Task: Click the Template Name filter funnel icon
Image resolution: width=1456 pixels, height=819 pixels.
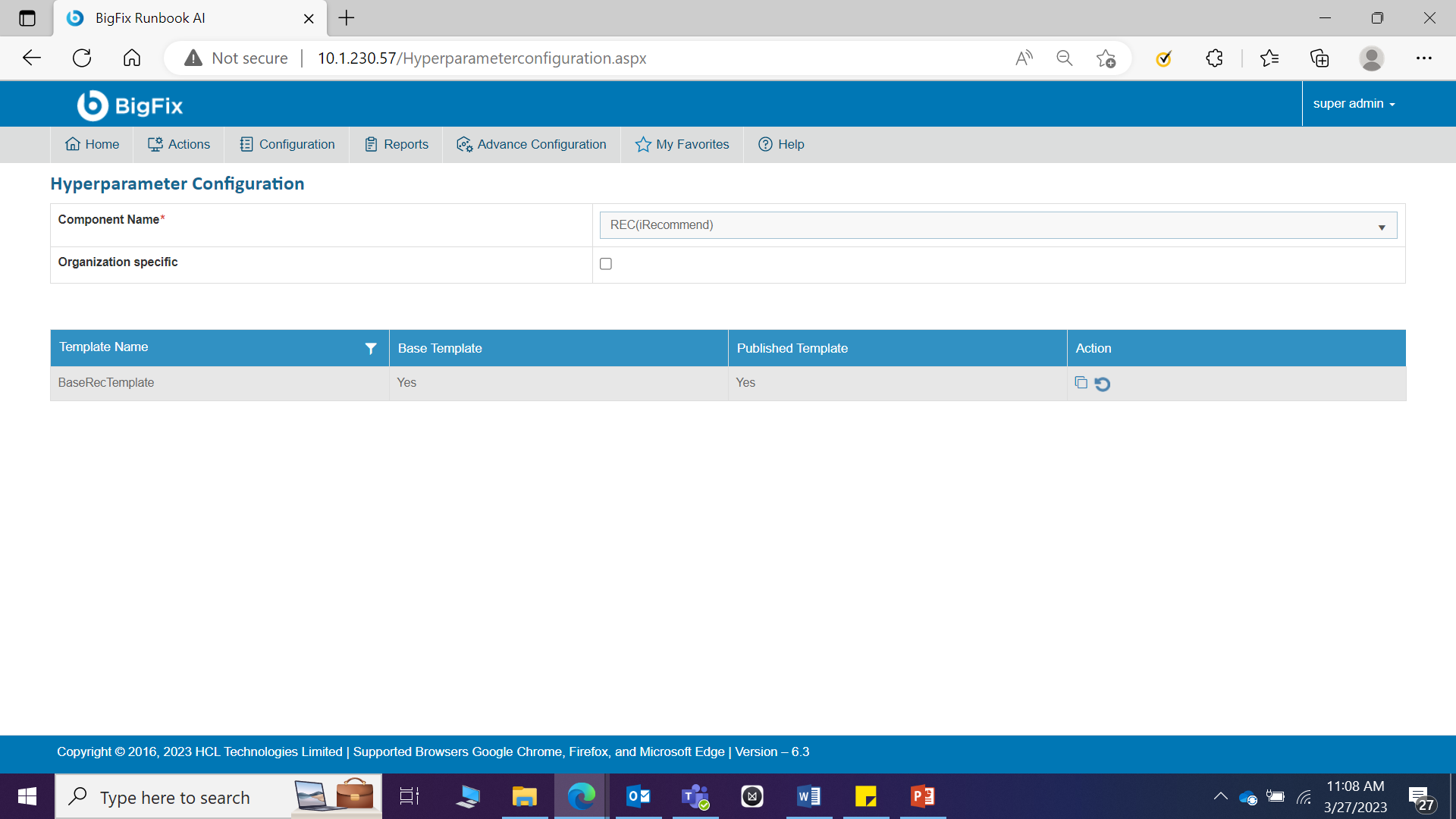Action: point(371,348)
